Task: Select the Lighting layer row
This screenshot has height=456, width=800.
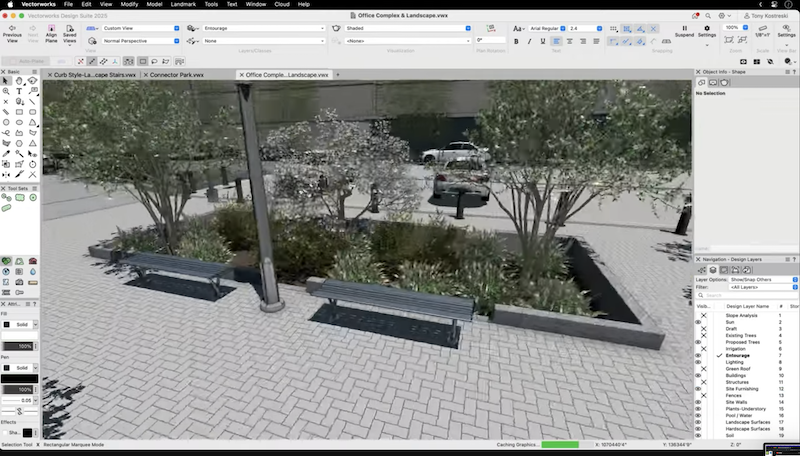Action: 746,362
